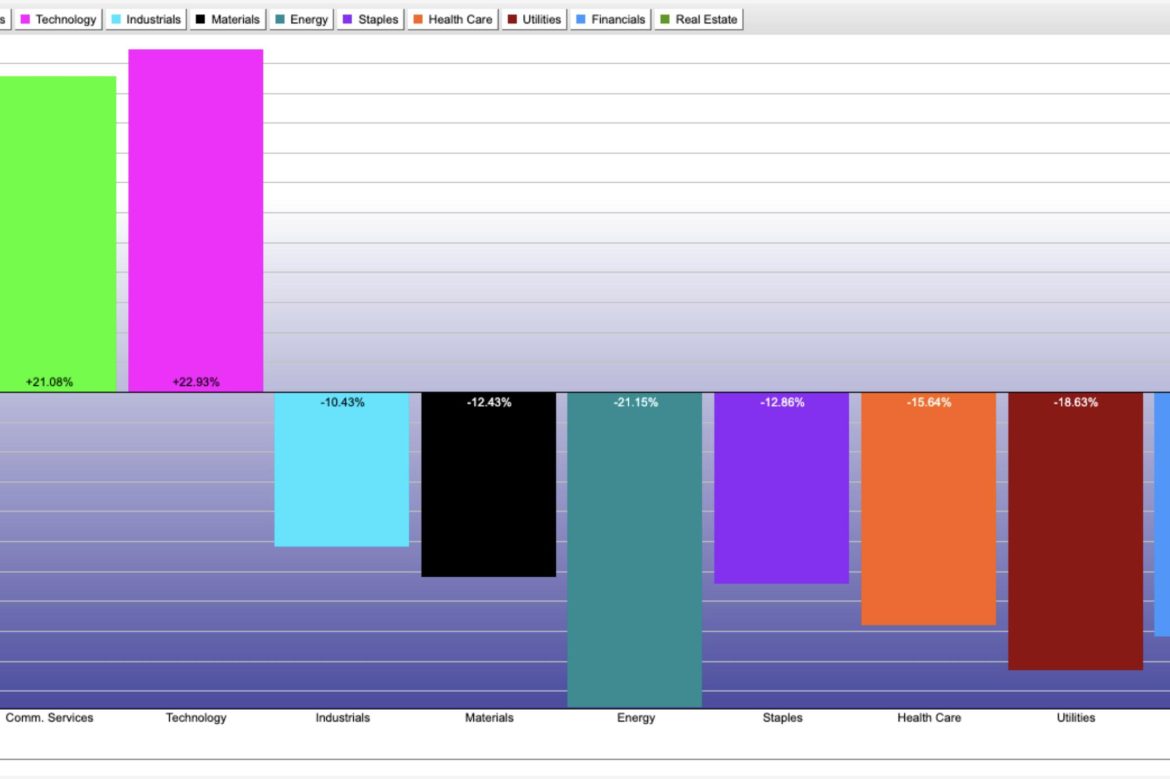
Task: Toggle the Real Estate legend button
Action: (x=698, y=19)
